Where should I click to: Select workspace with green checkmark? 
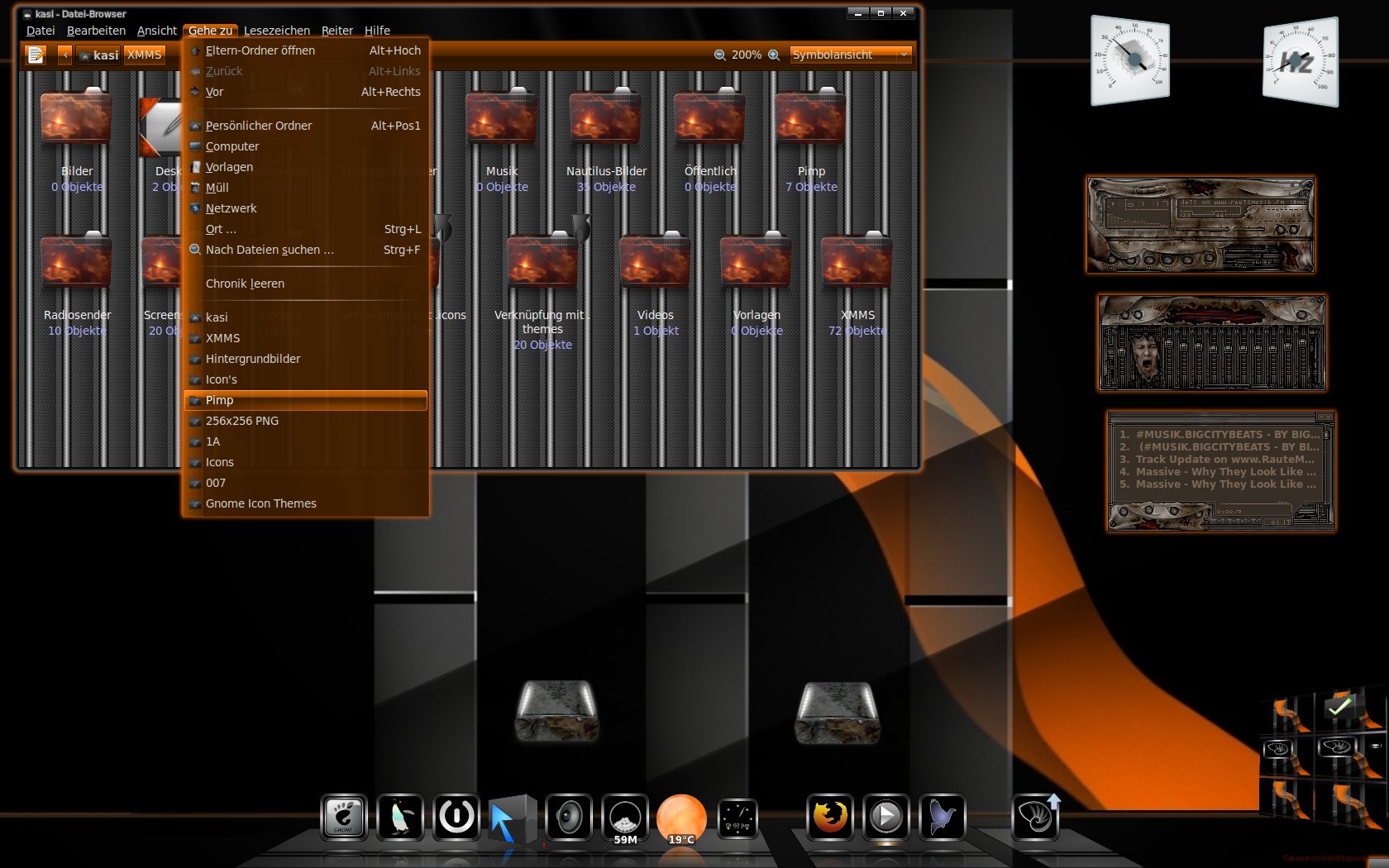(1339, 708)
